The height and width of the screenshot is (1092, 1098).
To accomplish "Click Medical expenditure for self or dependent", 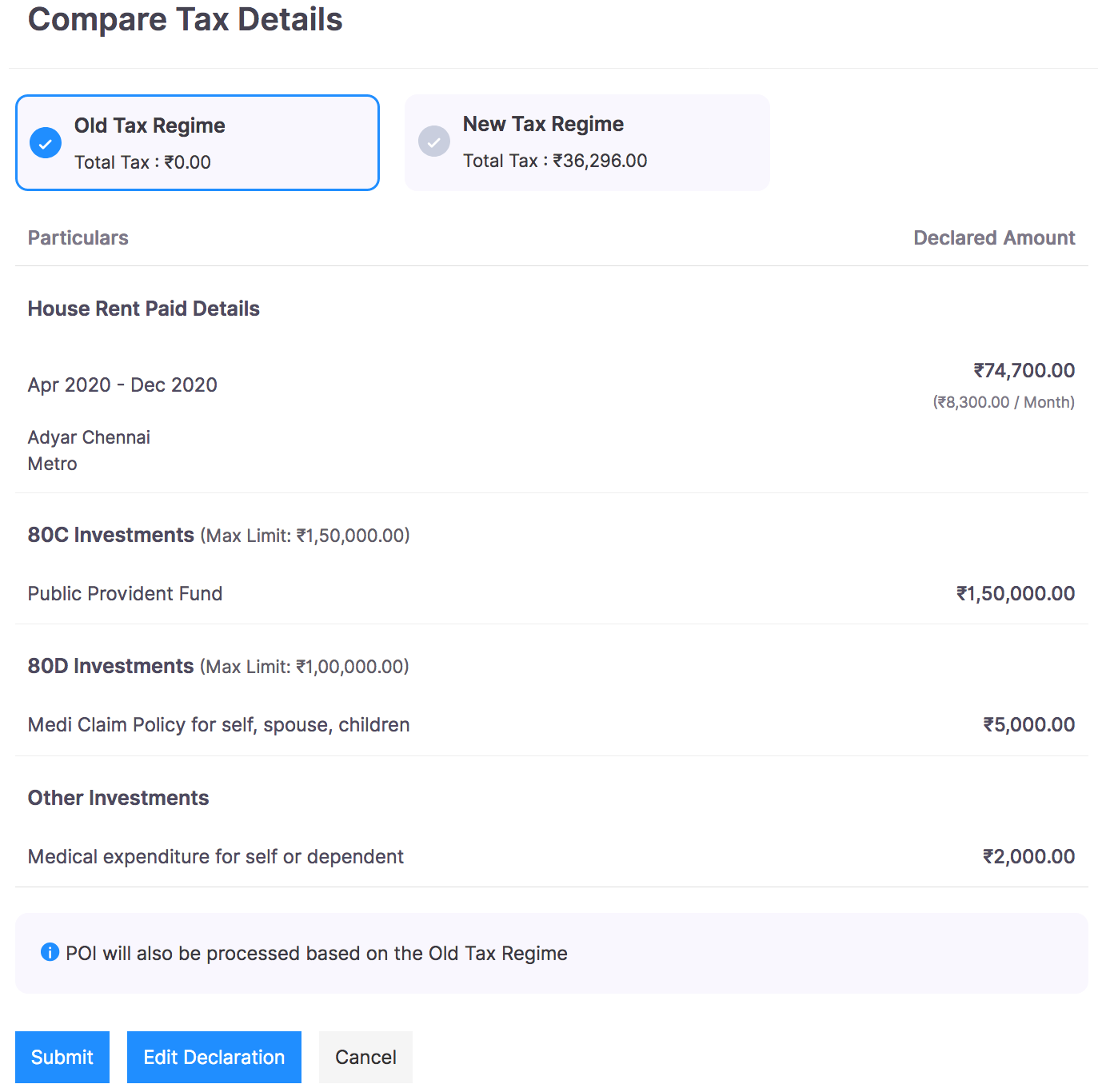I will (215, 856).
